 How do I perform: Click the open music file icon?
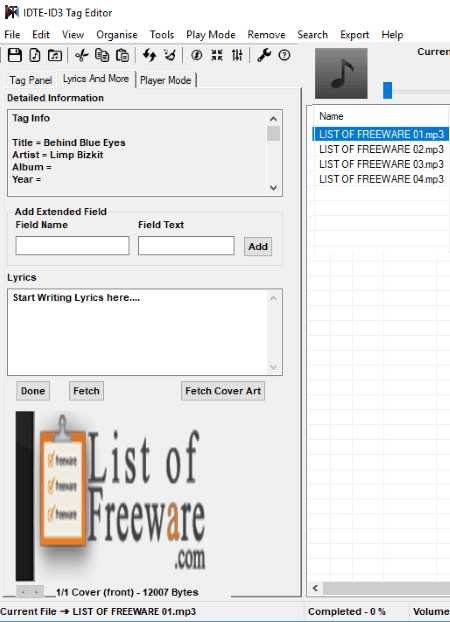(x=35, y=55)
